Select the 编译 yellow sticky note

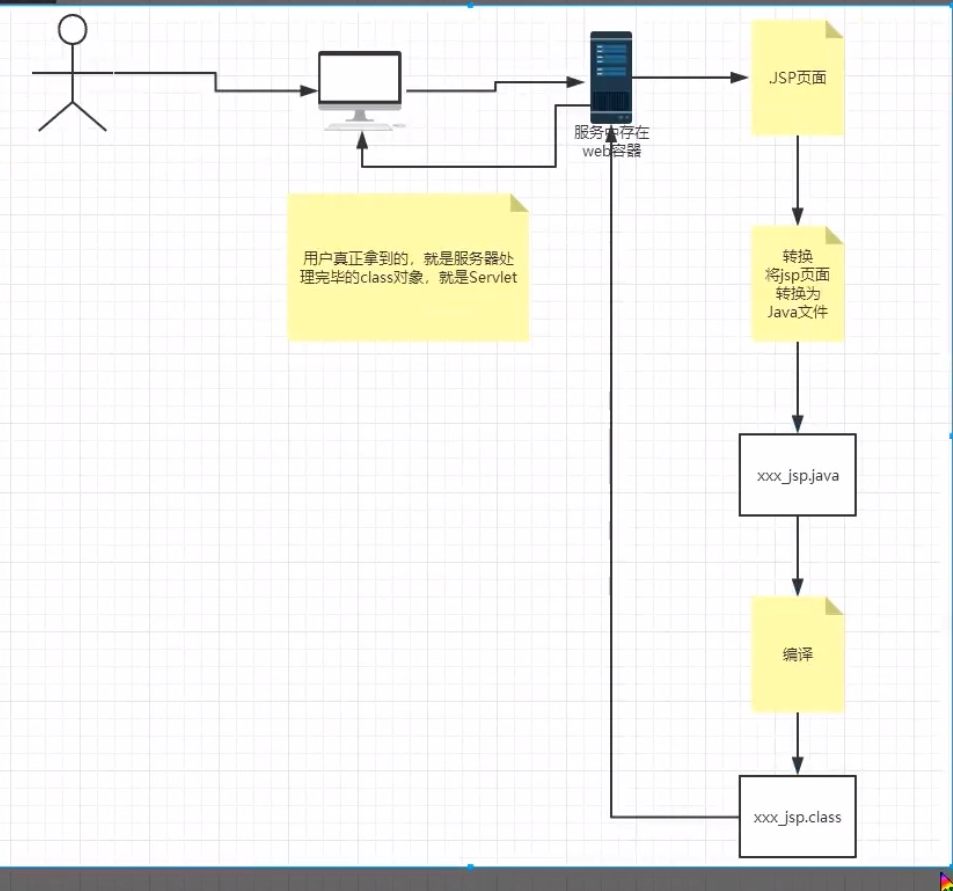(797, 655)
